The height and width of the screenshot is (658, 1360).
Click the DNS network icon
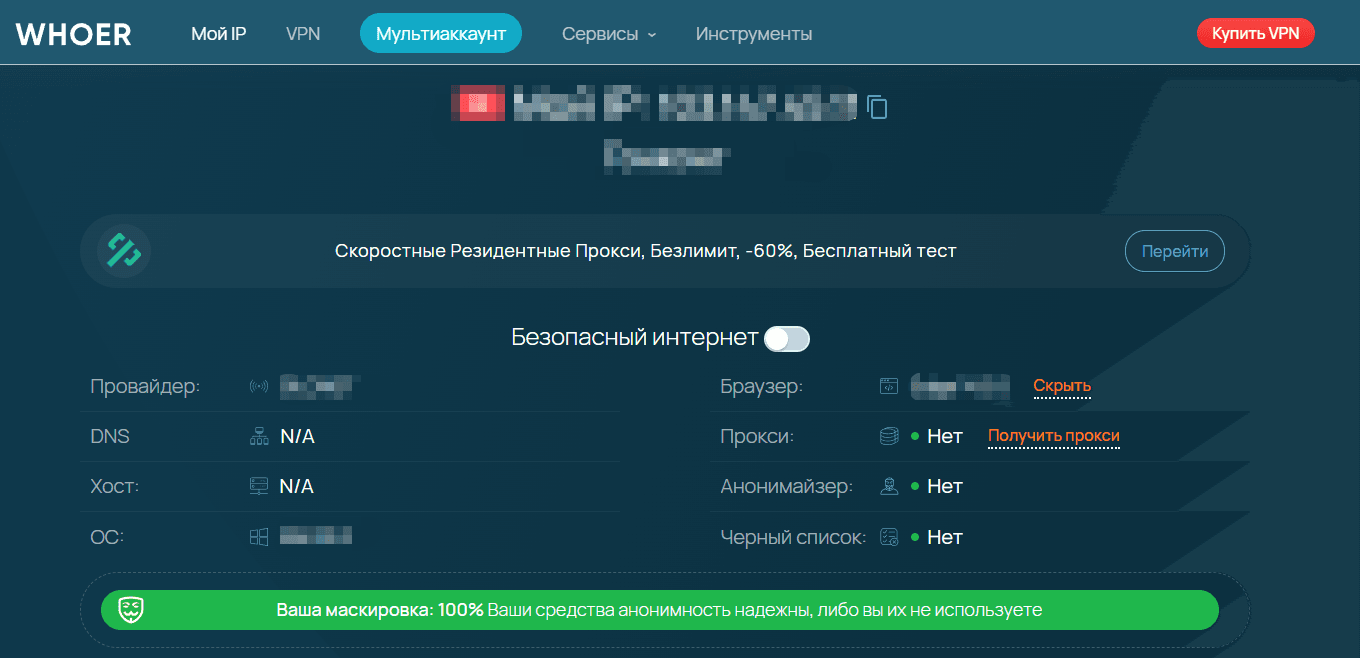259,436
